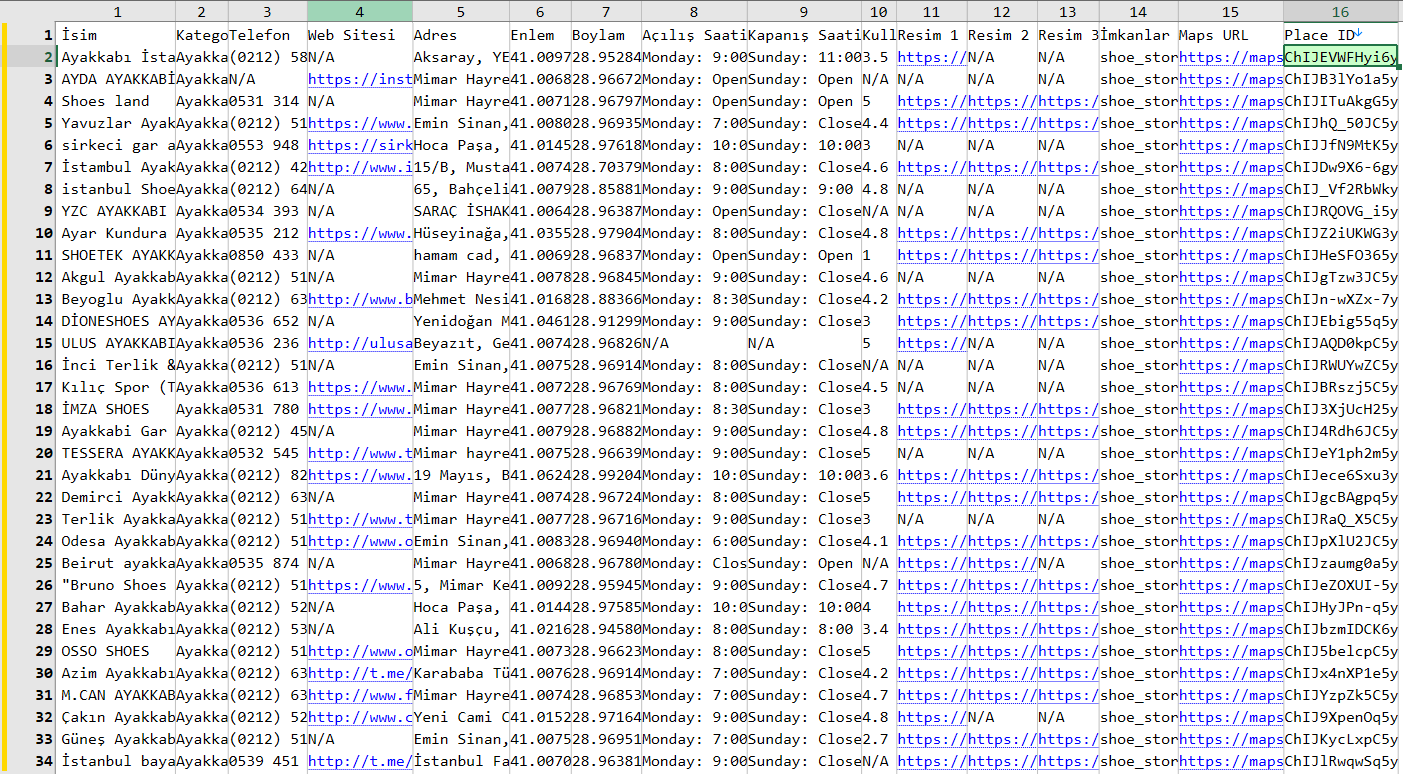
Task: Select longitude cell 28.70379
Action: pos(606,167)
